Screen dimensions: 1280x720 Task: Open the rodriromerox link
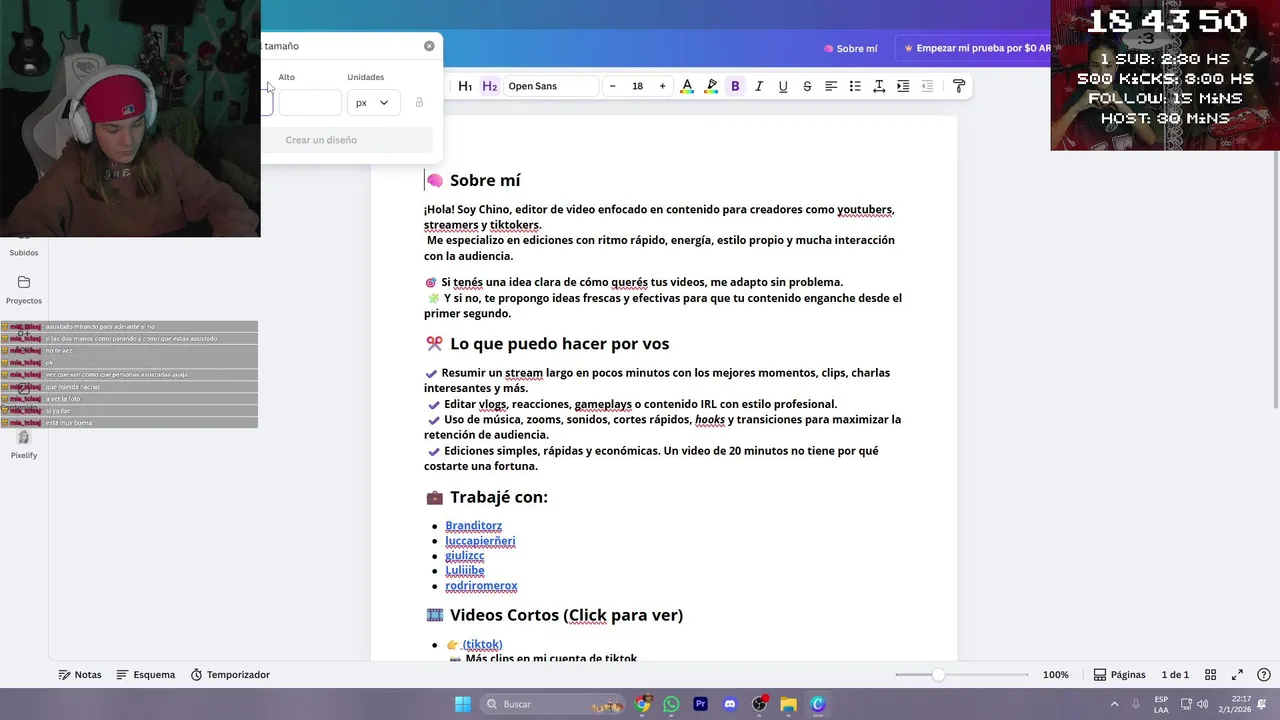pyautogui.click(x=481, y=586)
